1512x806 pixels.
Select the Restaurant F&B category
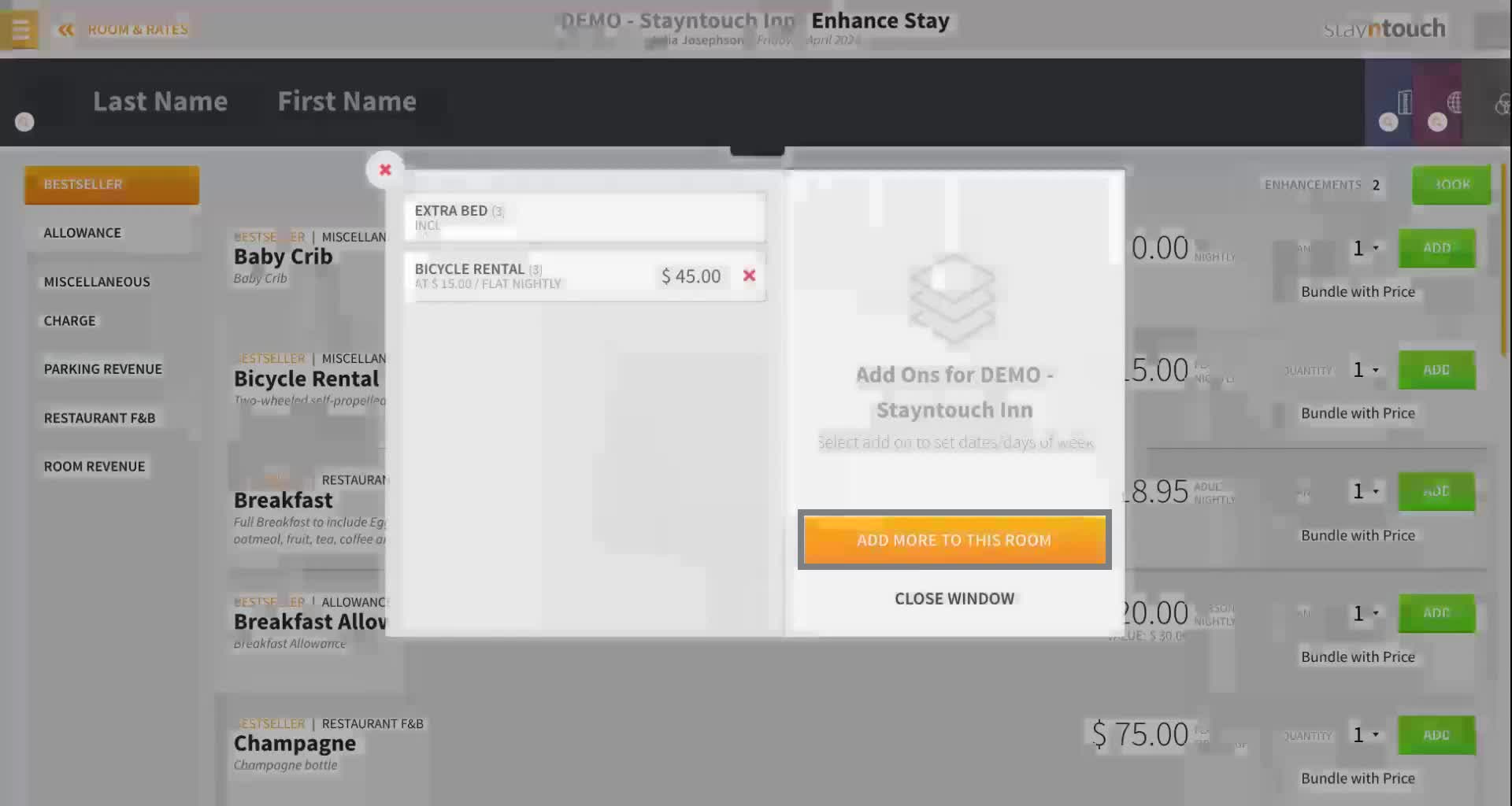pyautogui.click(x=100, y=418)
